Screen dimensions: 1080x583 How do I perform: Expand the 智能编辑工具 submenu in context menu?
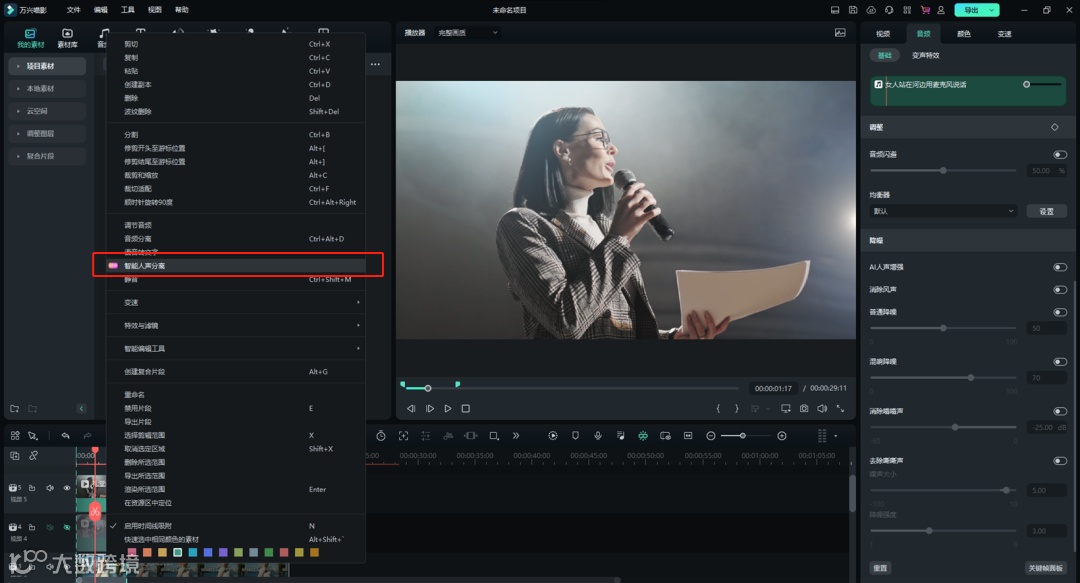(236, 349)
